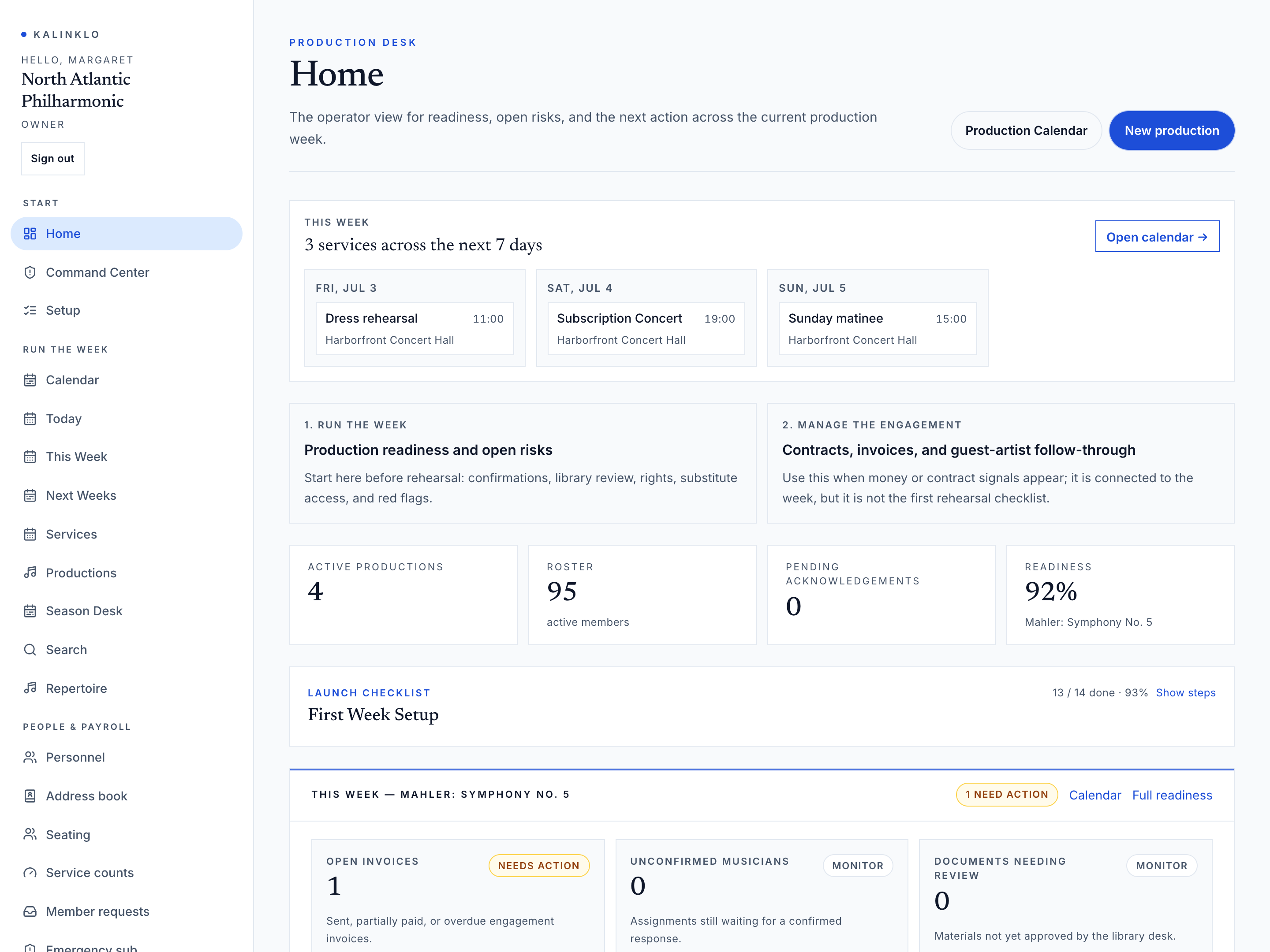This screenshot has width=1270, height=952.
Task: Open the Subscription Concert service card
Action: [646, 329]
